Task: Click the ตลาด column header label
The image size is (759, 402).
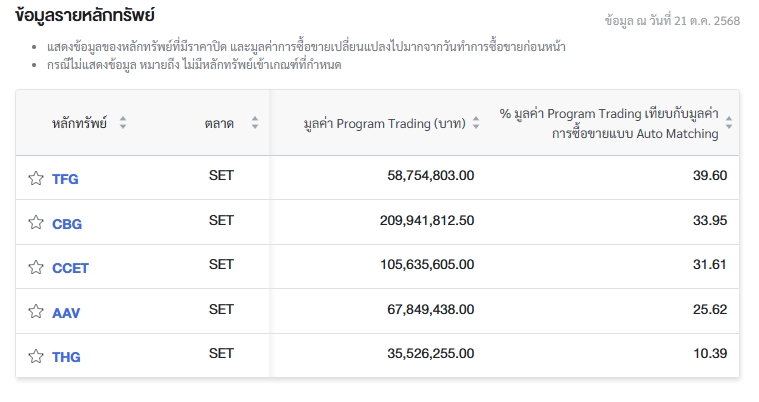Action: (219, 124)
